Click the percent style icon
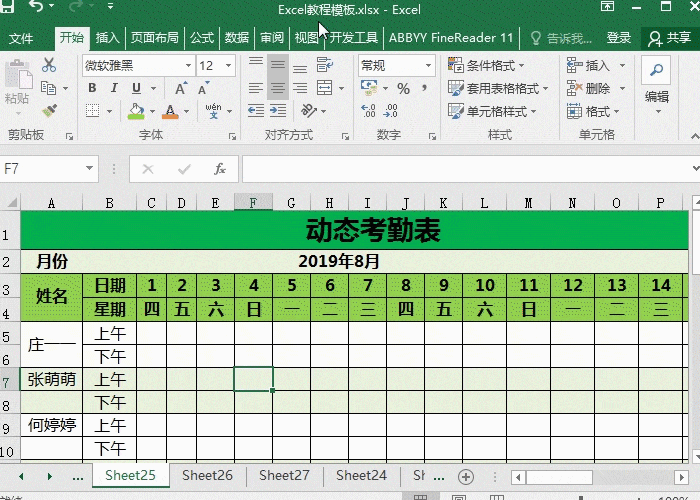This screenshot has width=700, height=500. coord(403,88)
